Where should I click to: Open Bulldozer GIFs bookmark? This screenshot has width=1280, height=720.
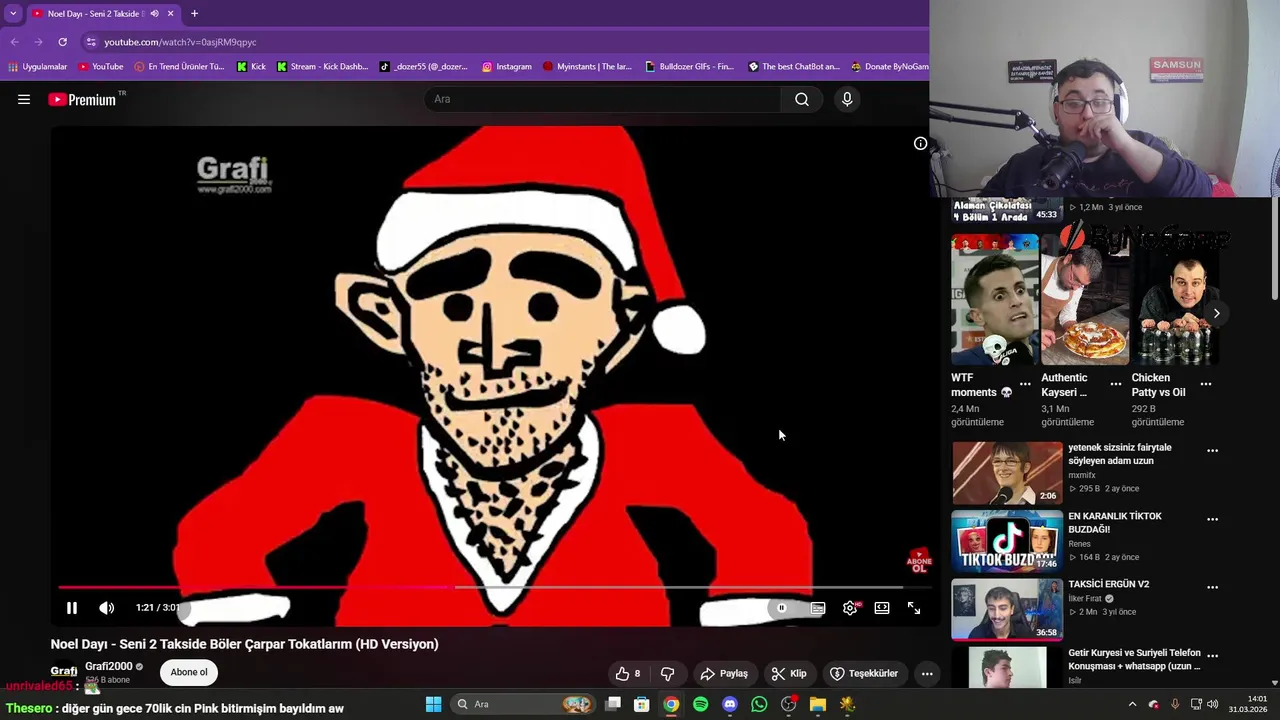(x=689, y=67)
